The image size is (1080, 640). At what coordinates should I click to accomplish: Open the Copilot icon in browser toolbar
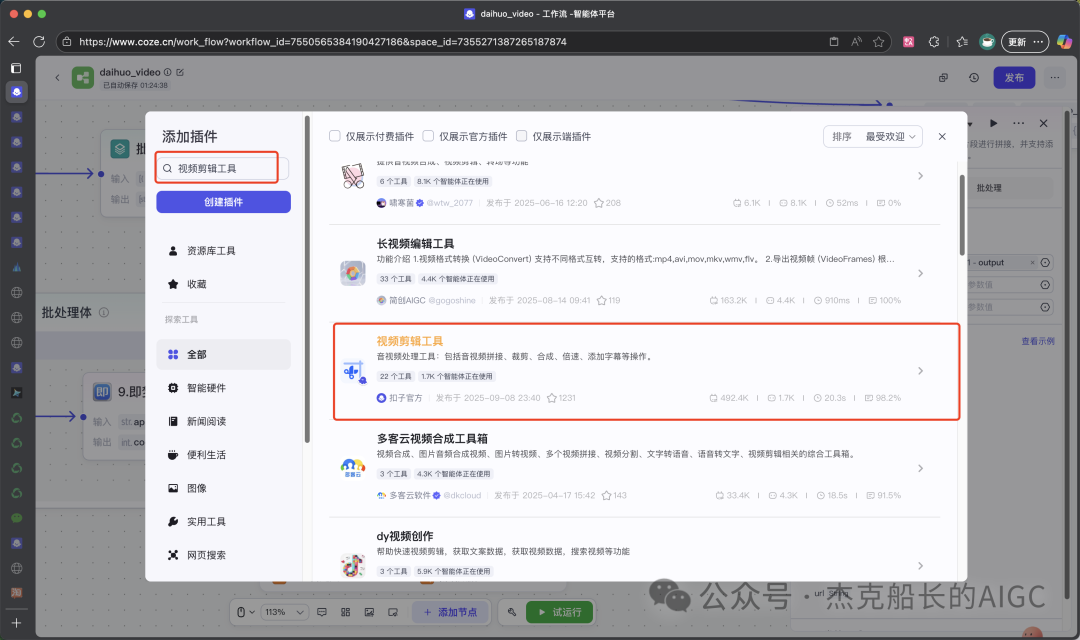click(1064, 41)
